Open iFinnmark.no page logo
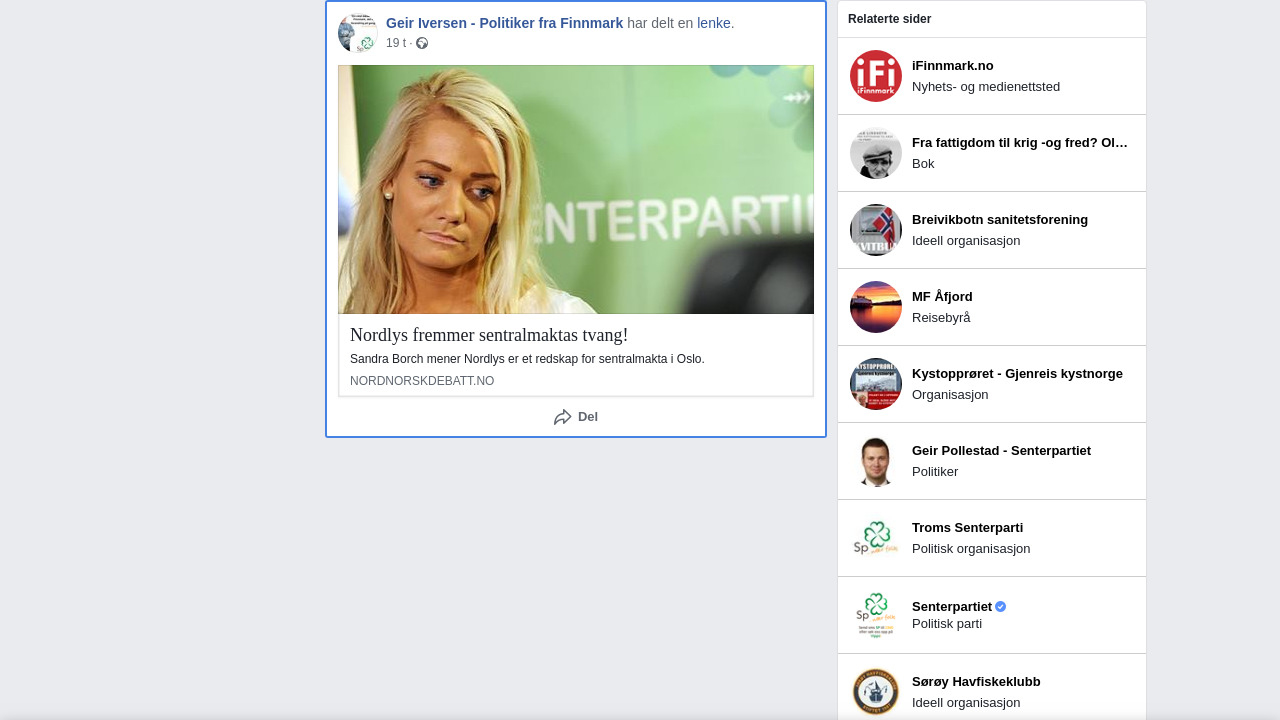The image size is (1280, 720). pyautogui.click(x=876, y=76)
